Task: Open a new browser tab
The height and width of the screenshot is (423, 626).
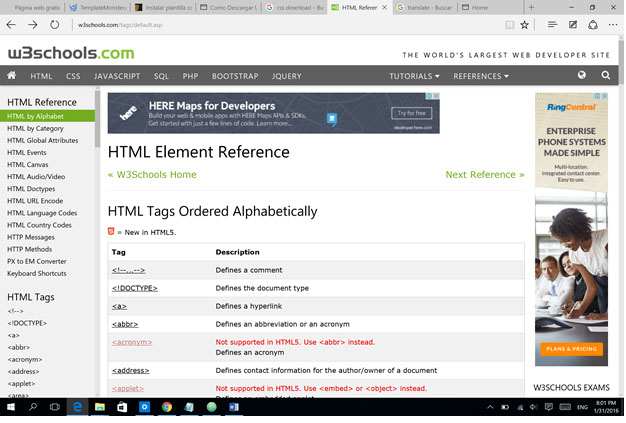Action: pyautogui.click(x=531, y=7)
